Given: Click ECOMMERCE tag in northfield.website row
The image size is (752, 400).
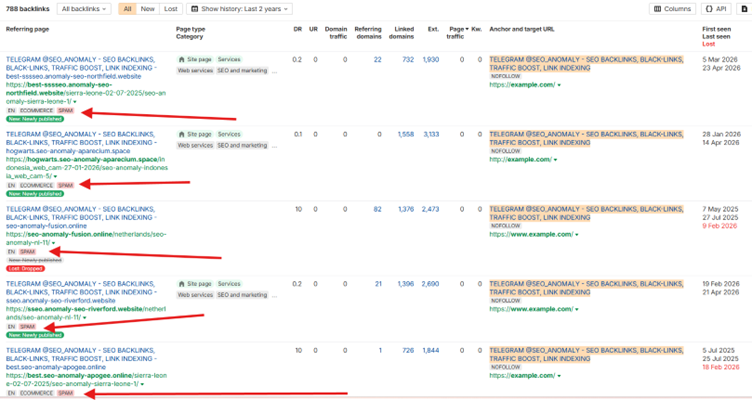Looking at the screenshot, I should tap(37, 111).
